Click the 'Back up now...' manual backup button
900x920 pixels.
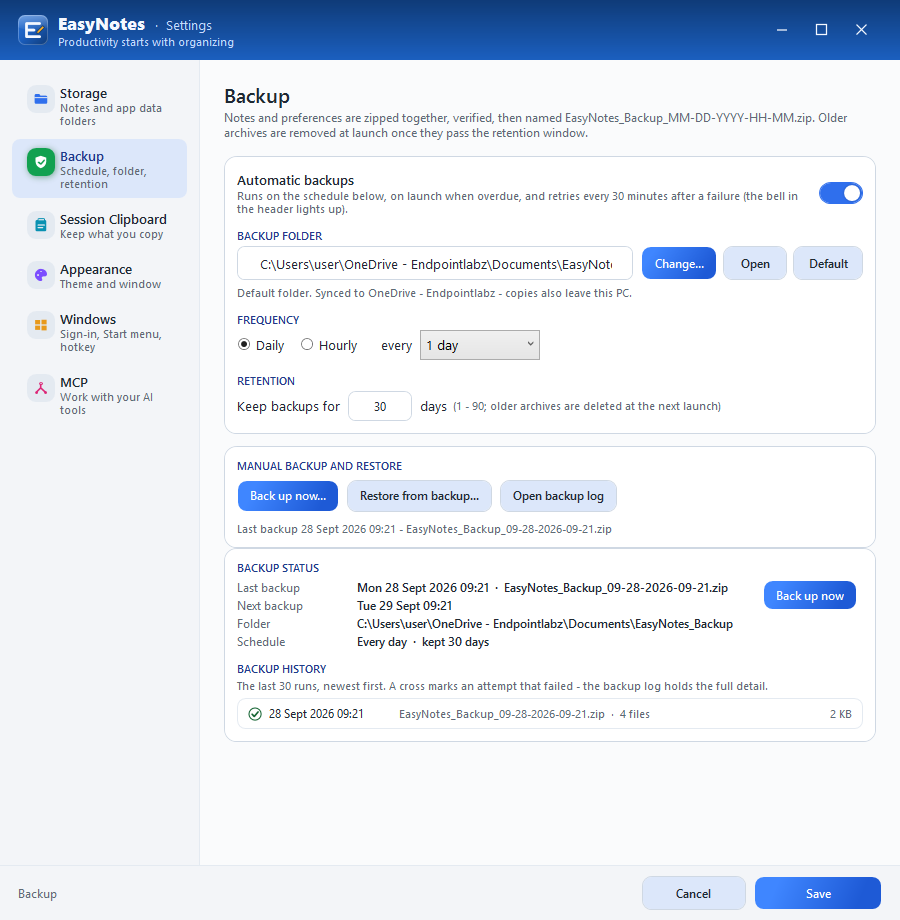tap(287, 496)
